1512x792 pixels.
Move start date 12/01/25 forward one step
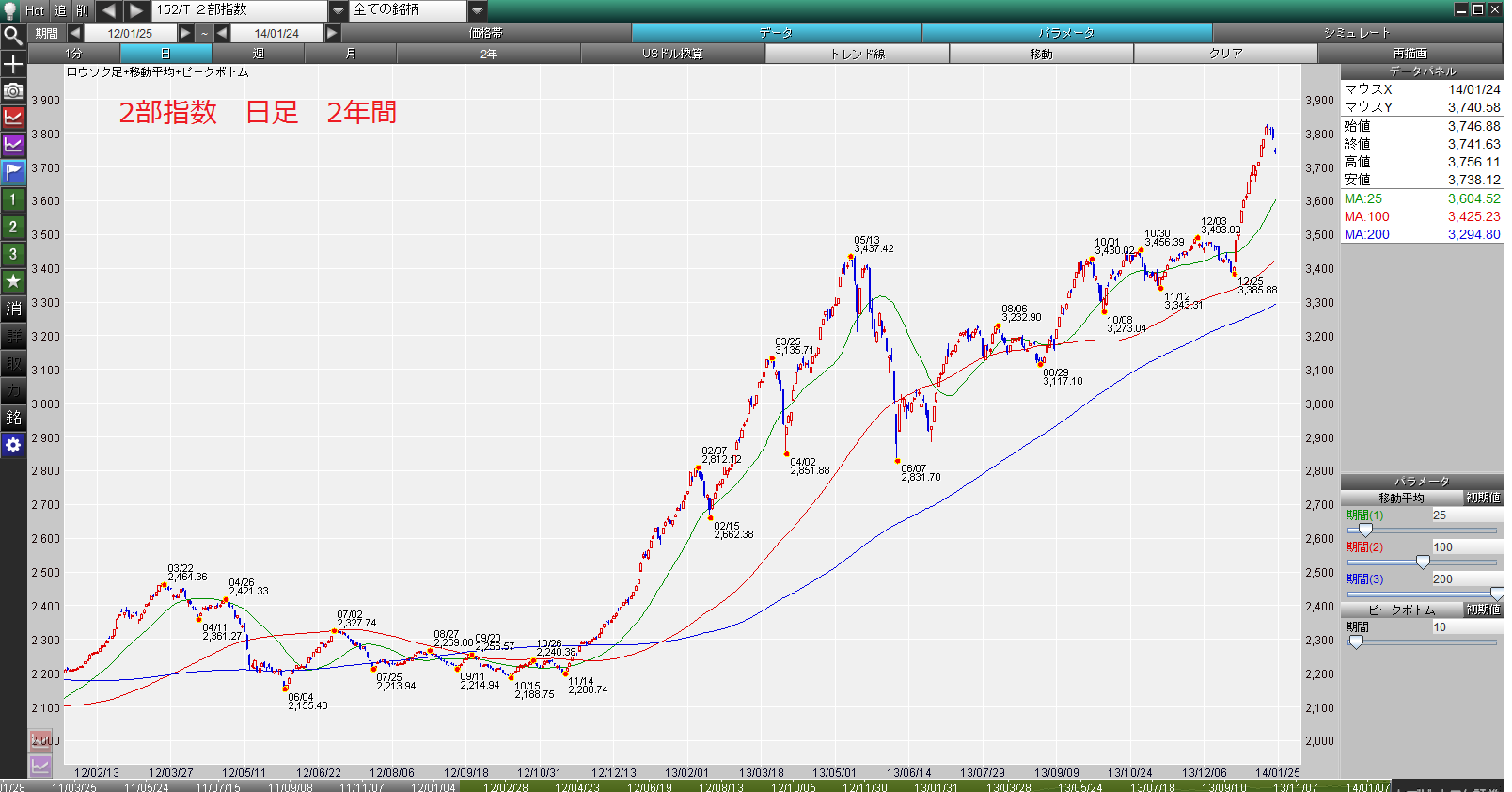(185, 33)
